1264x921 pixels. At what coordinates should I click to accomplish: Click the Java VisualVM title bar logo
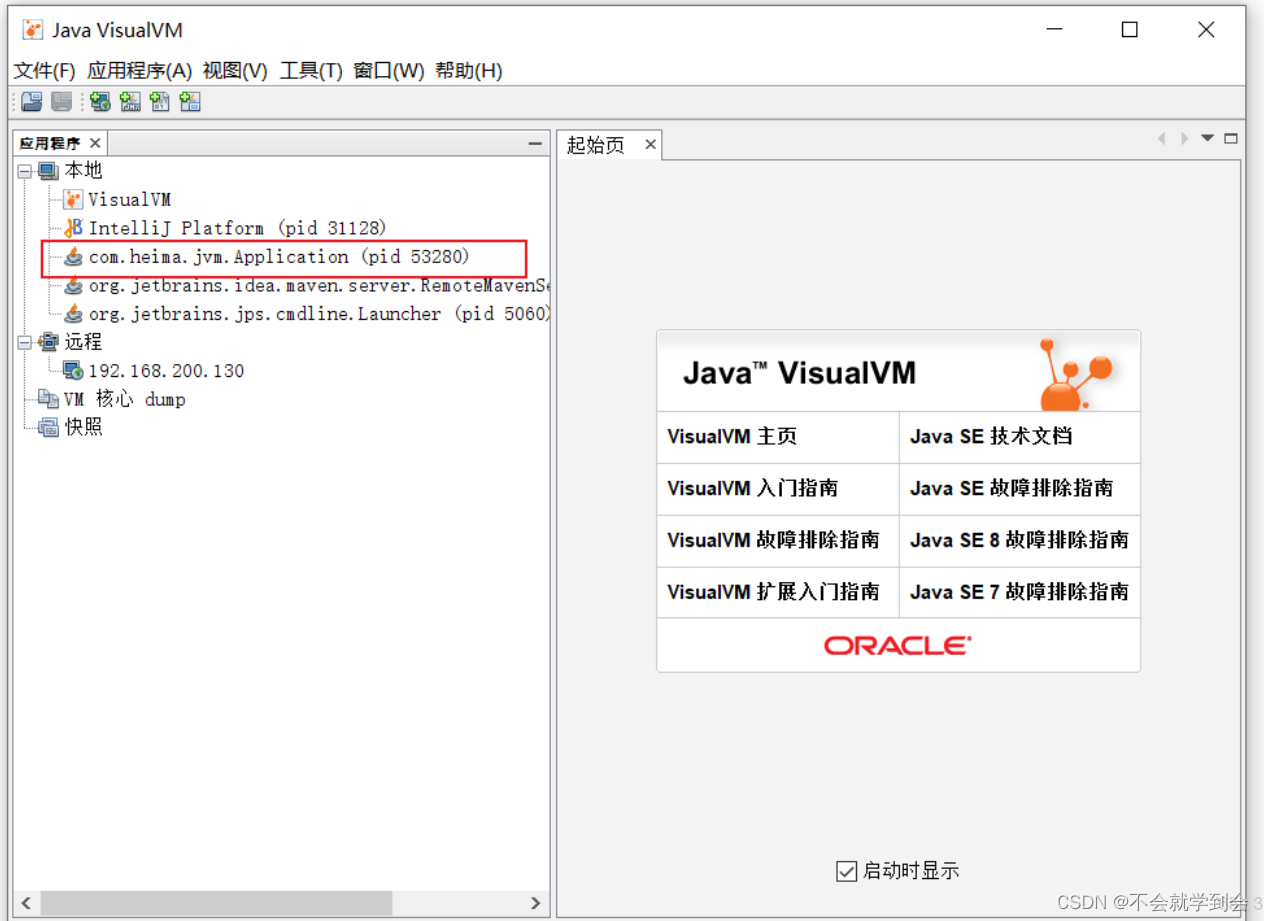pyautogui.click(x=33, y=30)
